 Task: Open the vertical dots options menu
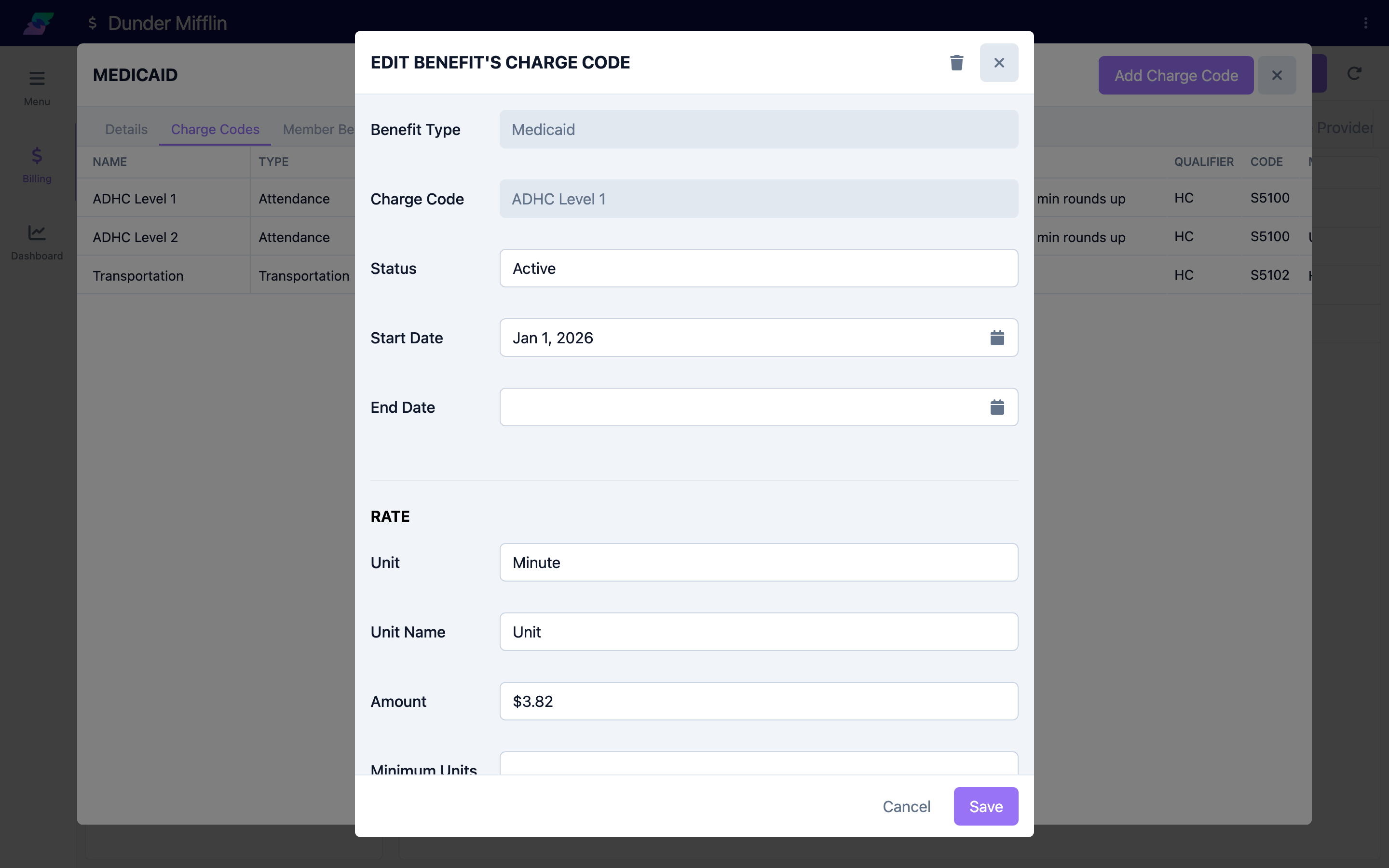1365,23
